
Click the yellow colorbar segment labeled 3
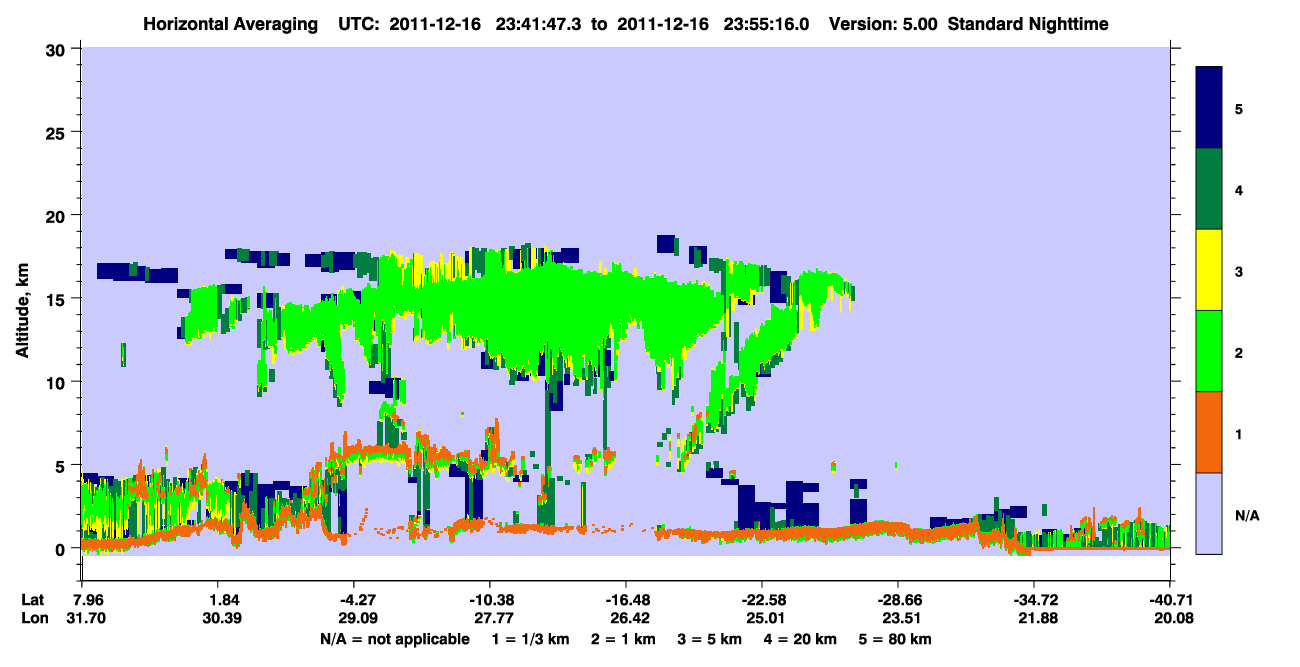[1210, 269]
